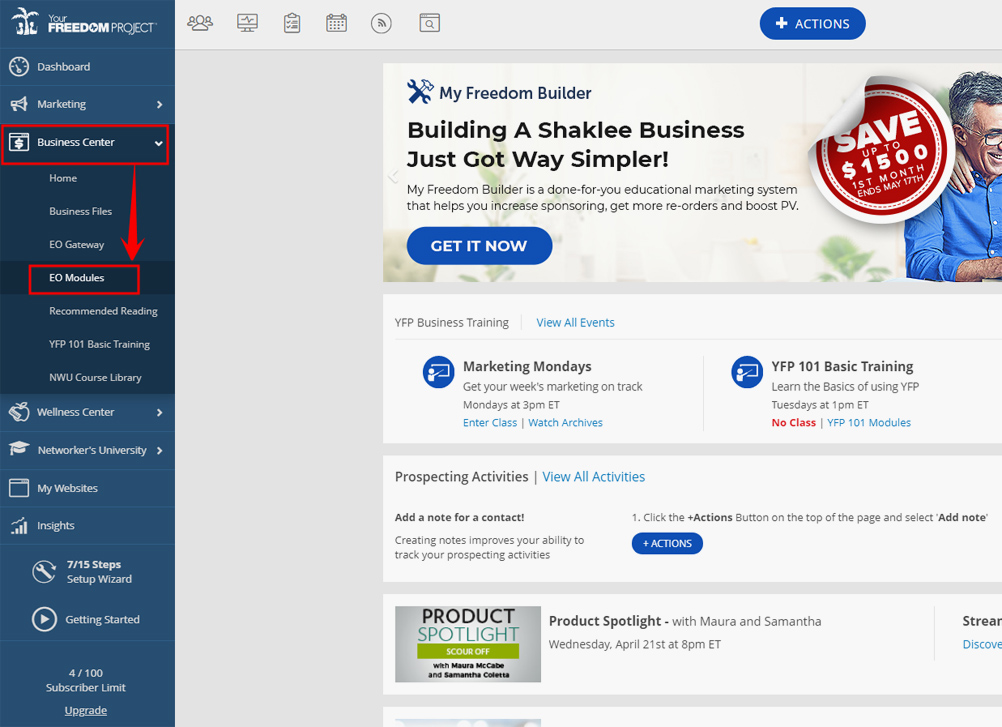
Task: Open EO Gateway submenu item
Action: tap(77, 245)
